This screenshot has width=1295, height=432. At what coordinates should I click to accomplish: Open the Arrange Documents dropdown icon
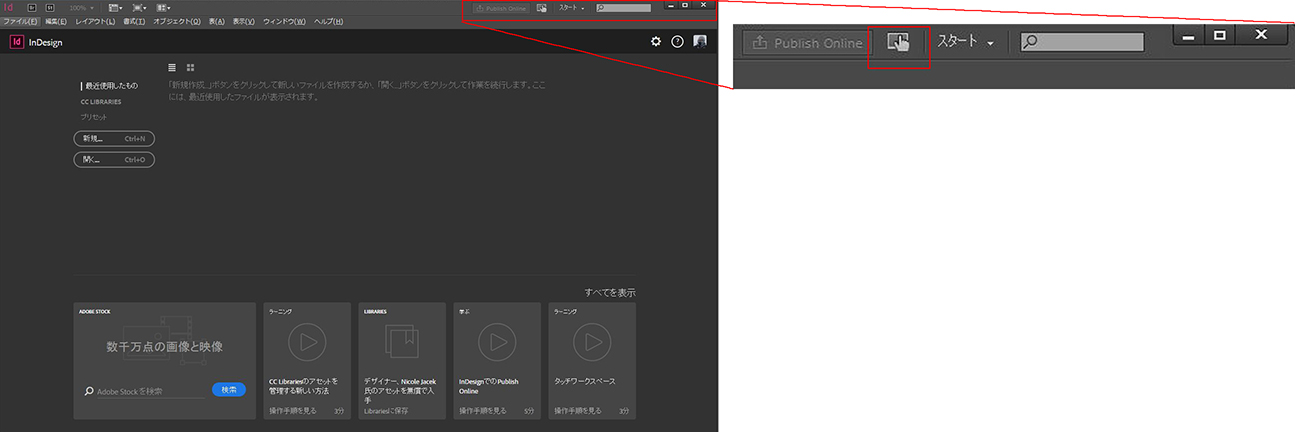pos(162,7)
